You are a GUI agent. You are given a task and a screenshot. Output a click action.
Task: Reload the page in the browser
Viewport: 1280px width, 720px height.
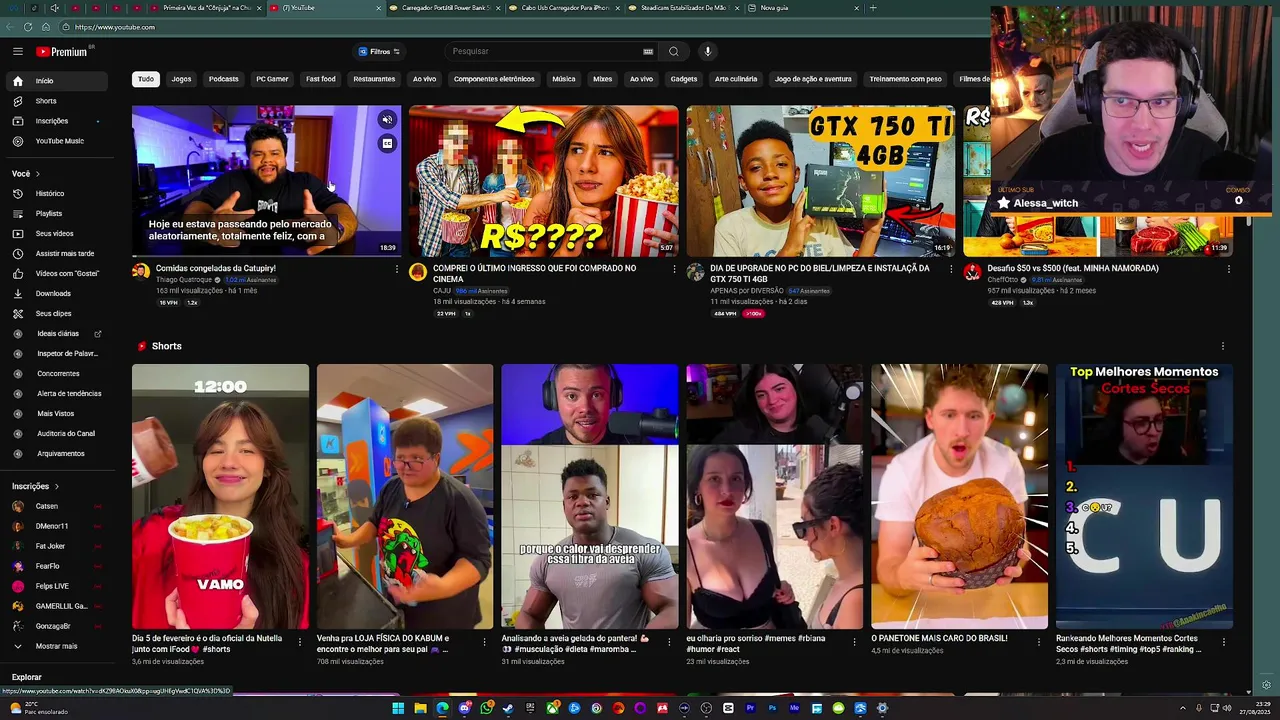(27, 27)
